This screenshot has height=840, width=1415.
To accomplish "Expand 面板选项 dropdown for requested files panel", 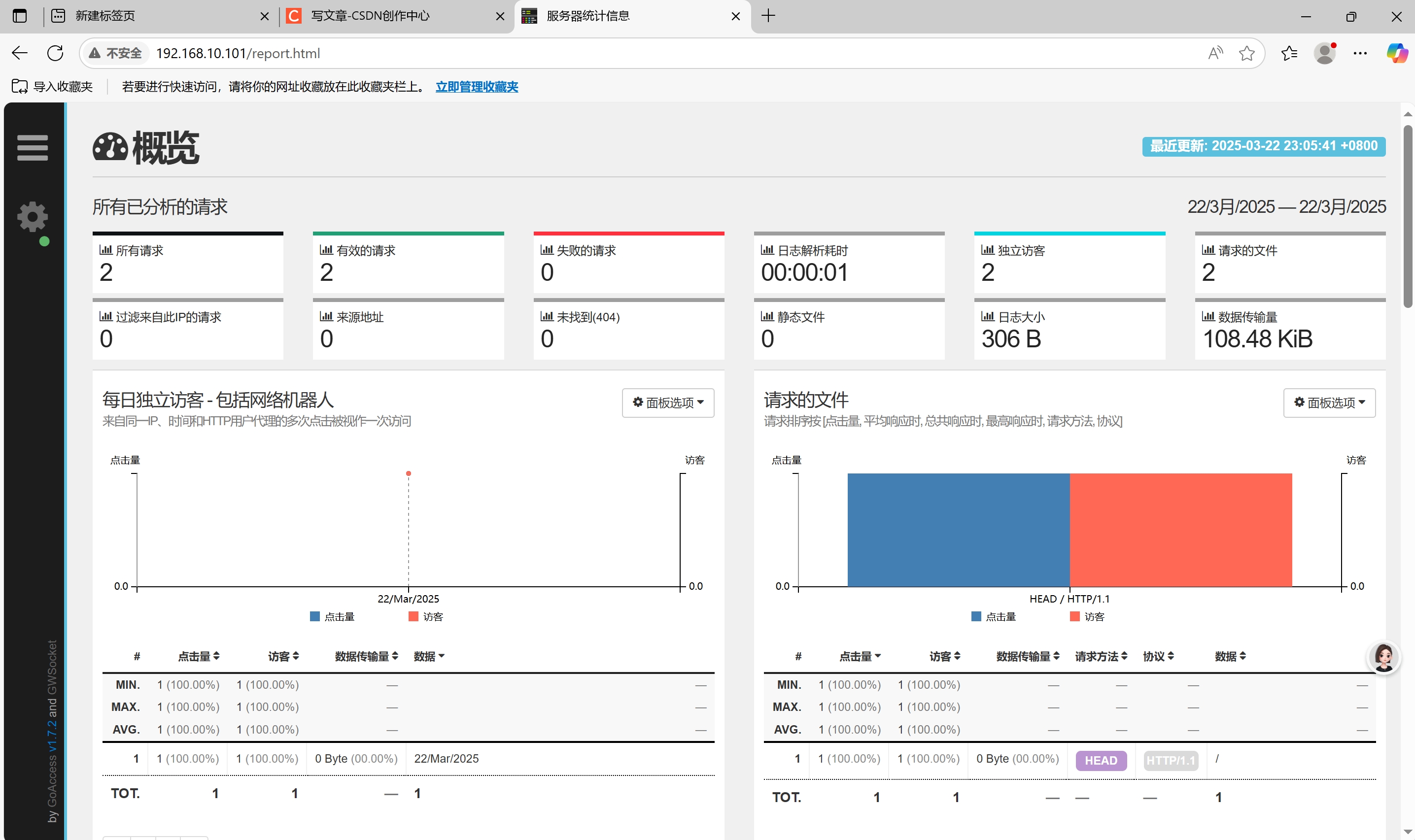I will [x=1329, y=403].
